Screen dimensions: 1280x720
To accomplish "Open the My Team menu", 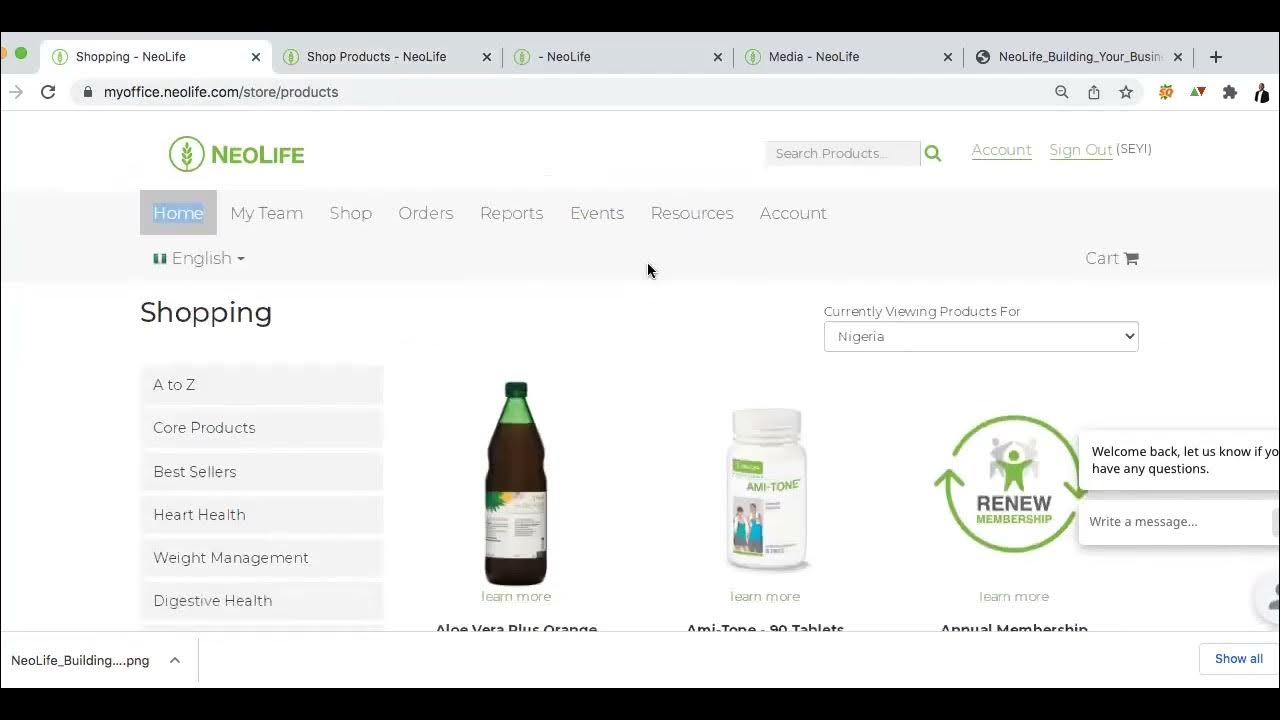I will 266,213.
